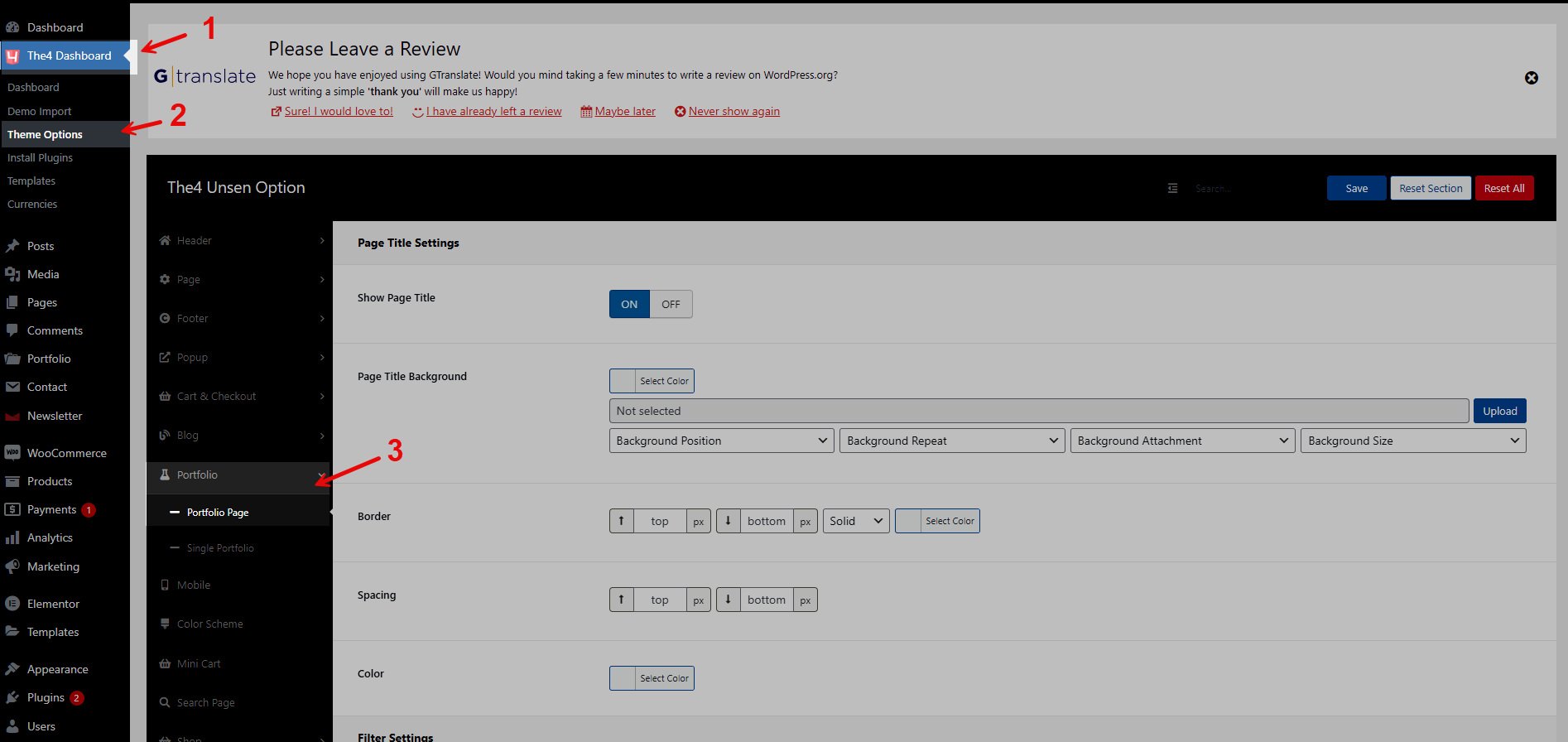Open Background Position dropdown

coord(721,441)
